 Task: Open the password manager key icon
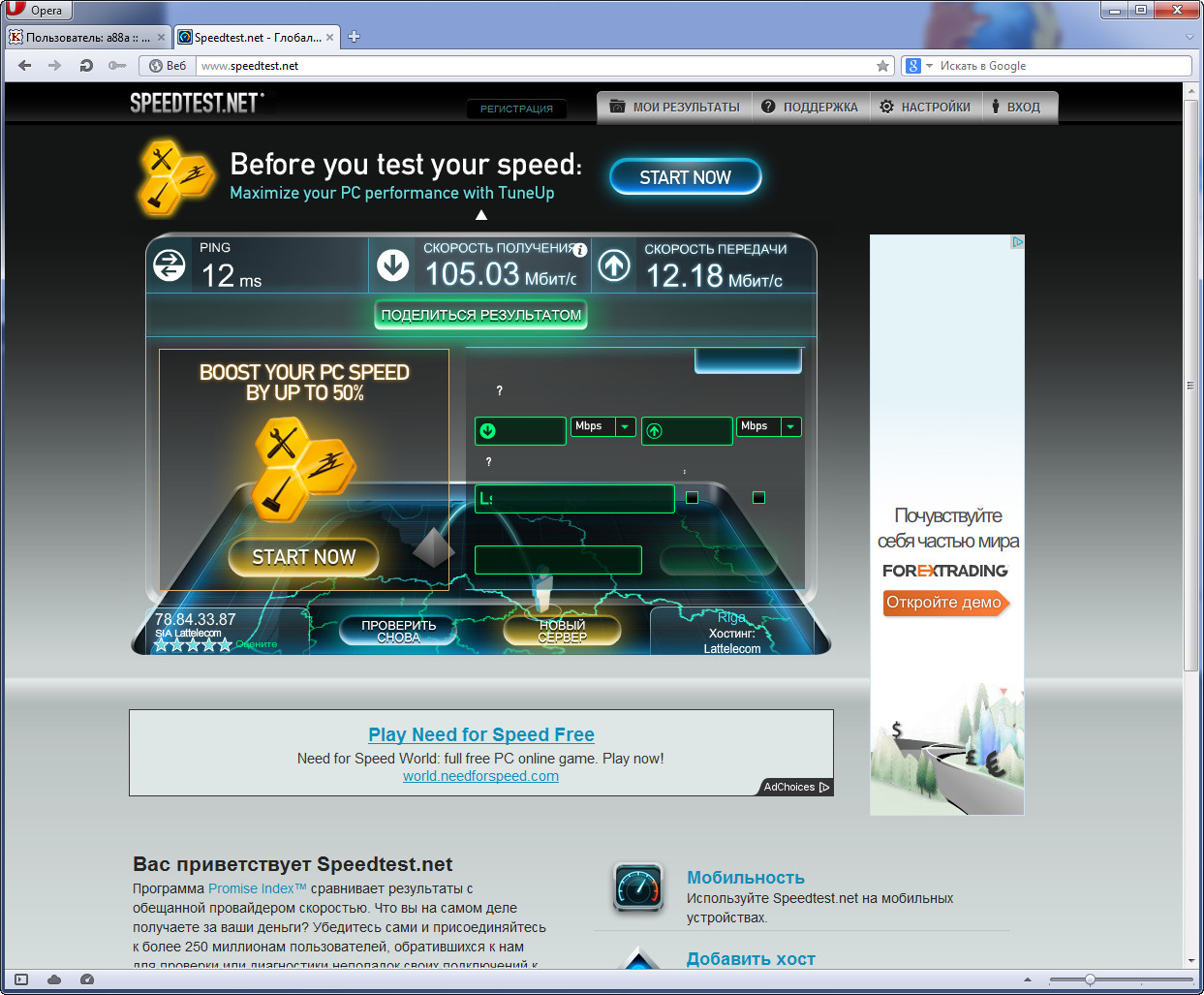coord(117,66)
